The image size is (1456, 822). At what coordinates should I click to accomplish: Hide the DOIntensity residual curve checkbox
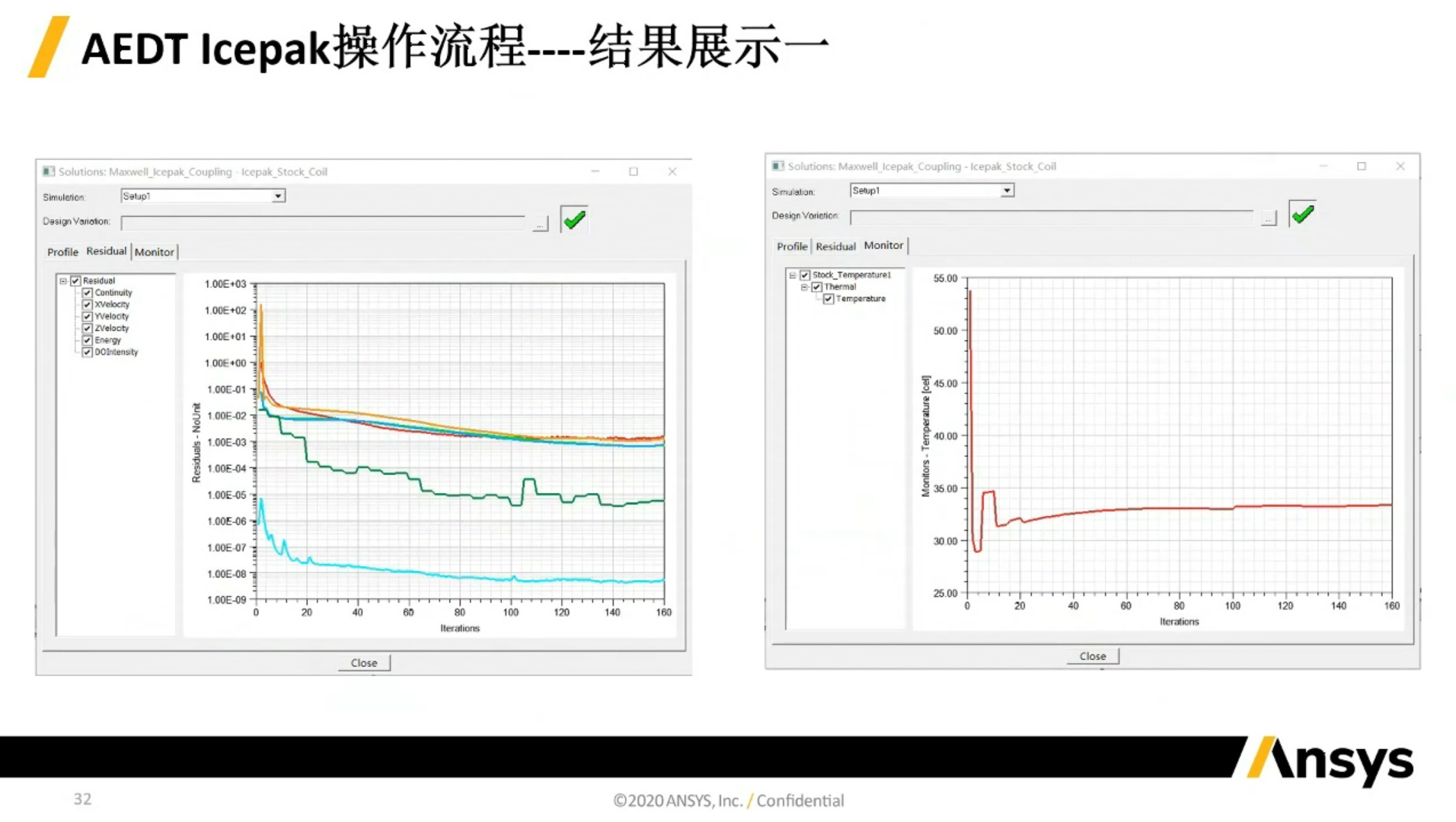tap(88, 352)
